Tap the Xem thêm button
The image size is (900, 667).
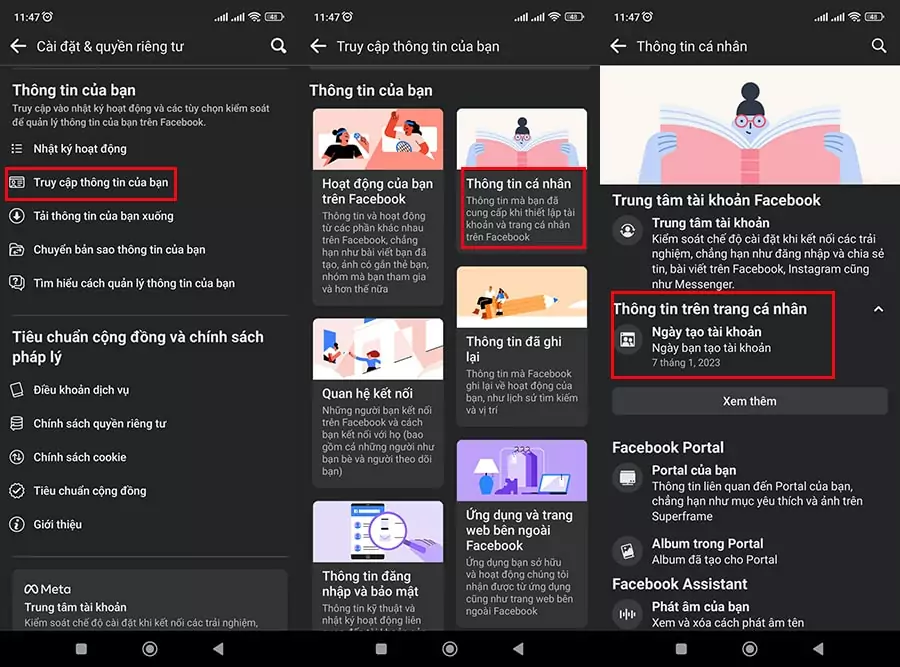coord(750,401)
